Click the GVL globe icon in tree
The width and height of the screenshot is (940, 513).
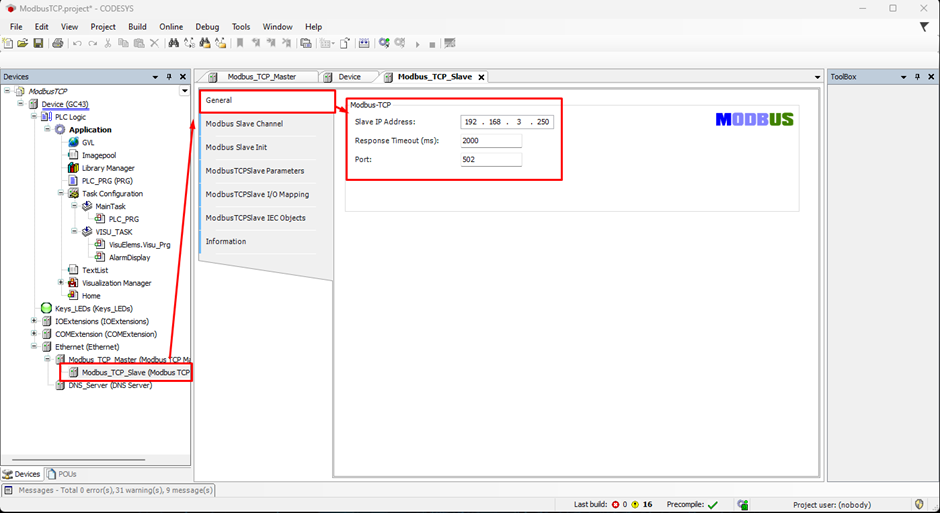73,142
